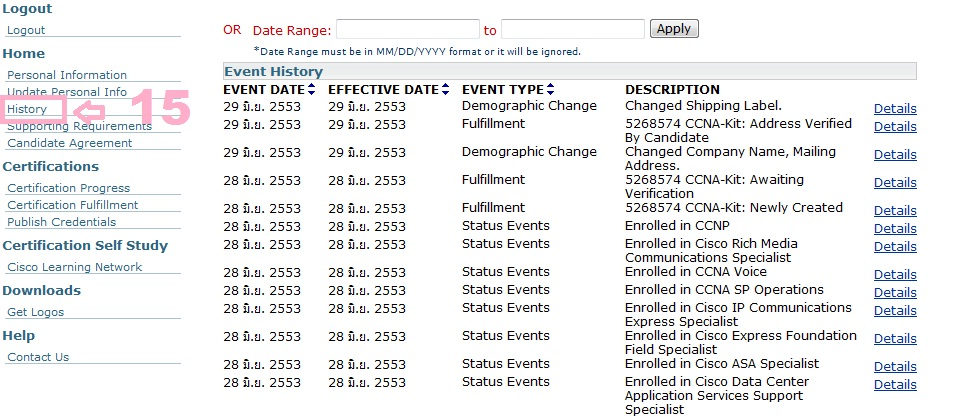Image resolution: width=963 pixels, height=417 pixels.
Task: Open Details for Changed Shipping Label
Action: 895,109
